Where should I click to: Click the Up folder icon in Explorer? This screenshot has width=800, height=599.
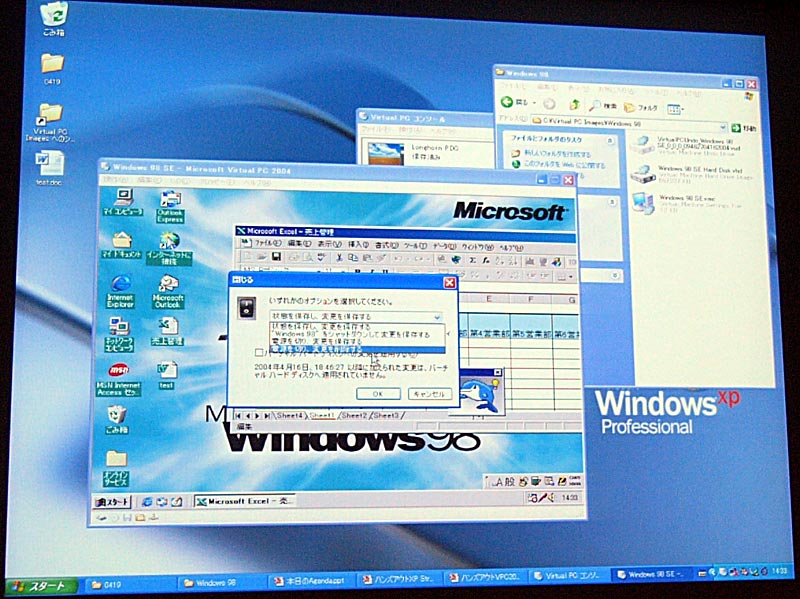[574, 105]
